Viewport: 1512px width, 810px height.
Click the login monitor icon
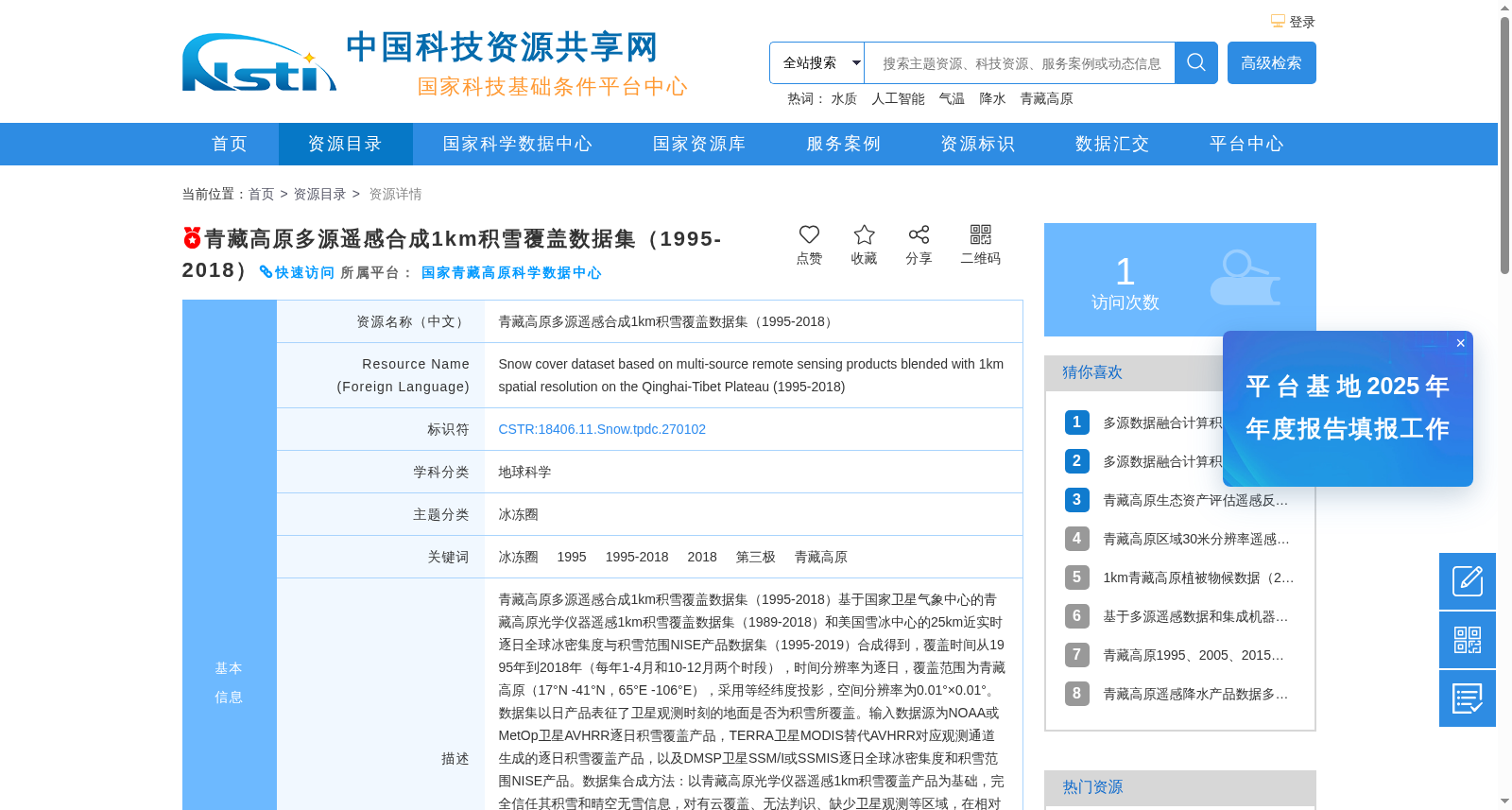coord(1278,21)
